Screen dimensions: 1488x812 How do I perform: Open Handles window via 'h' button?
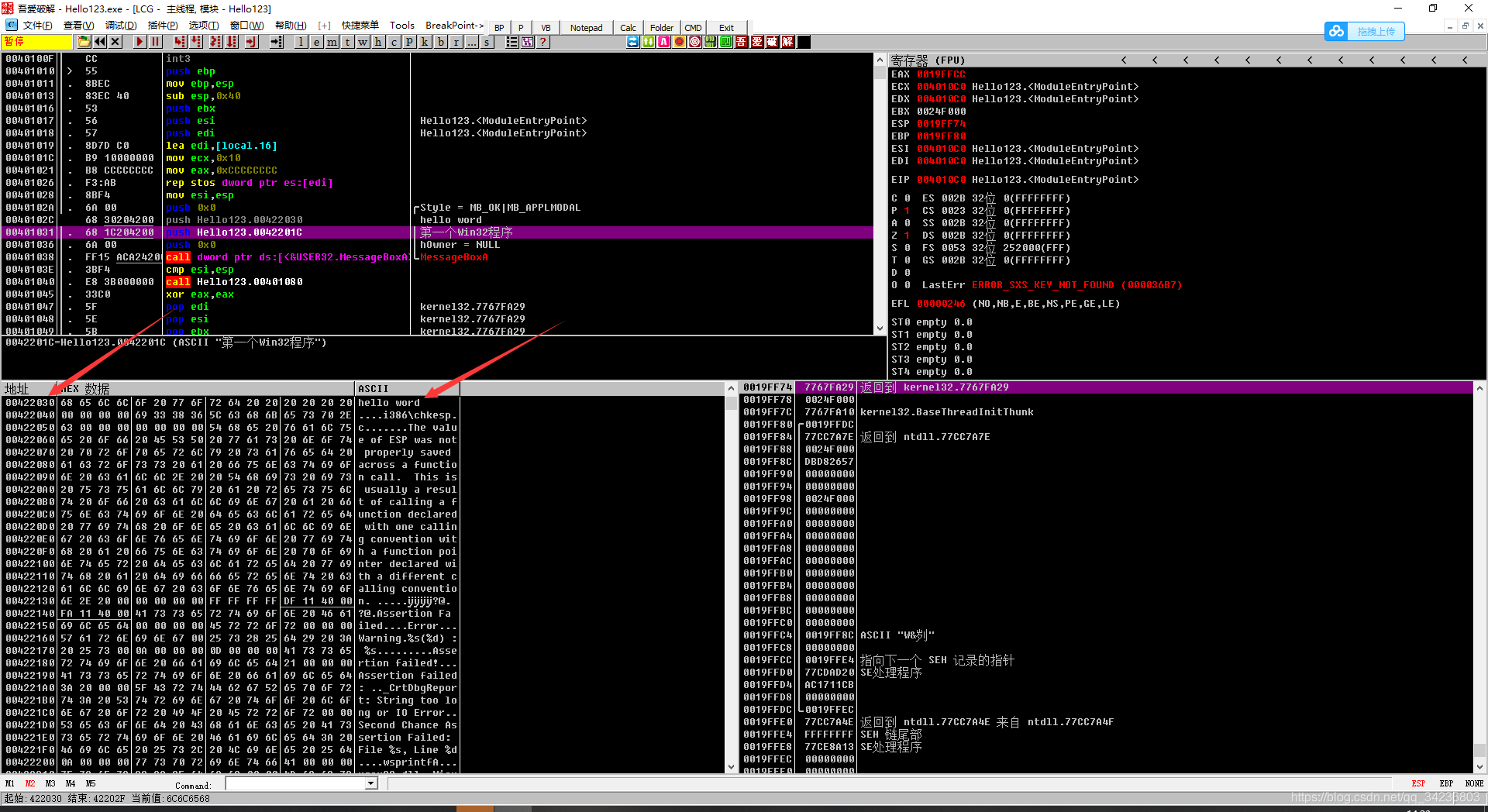(379, 42)
